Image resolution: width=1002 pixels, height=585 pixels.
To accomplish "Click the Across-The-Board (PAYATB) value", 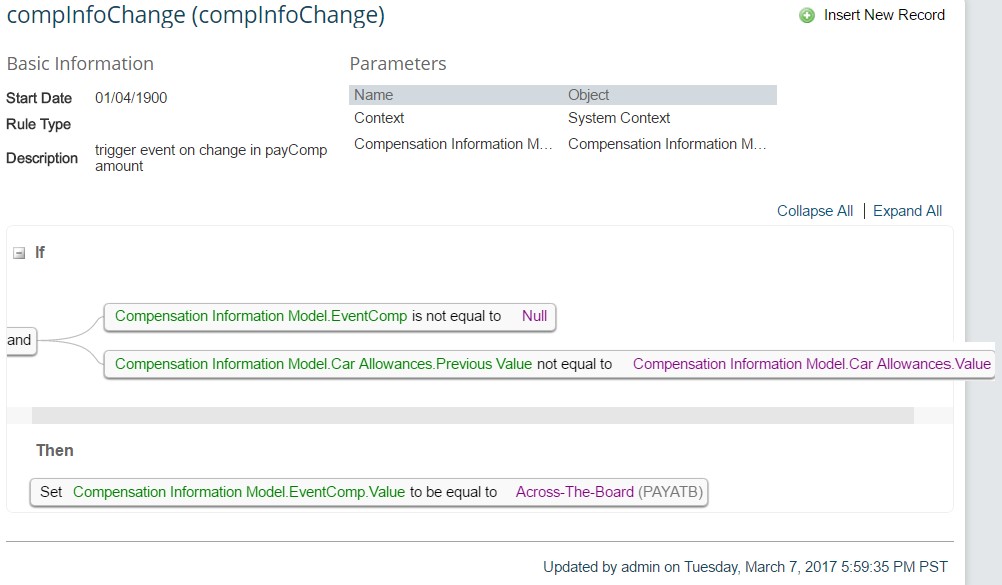I will [609, 492].
